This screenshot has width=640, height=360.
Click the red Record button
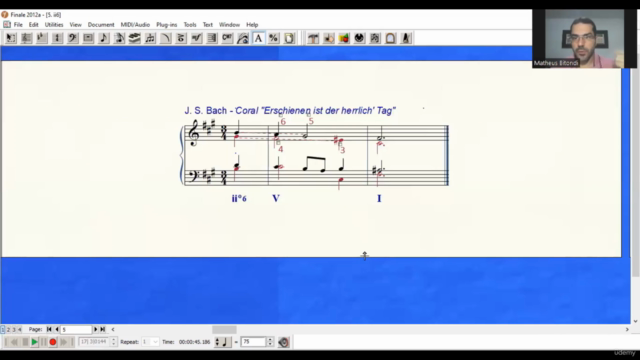pos(53,342)
